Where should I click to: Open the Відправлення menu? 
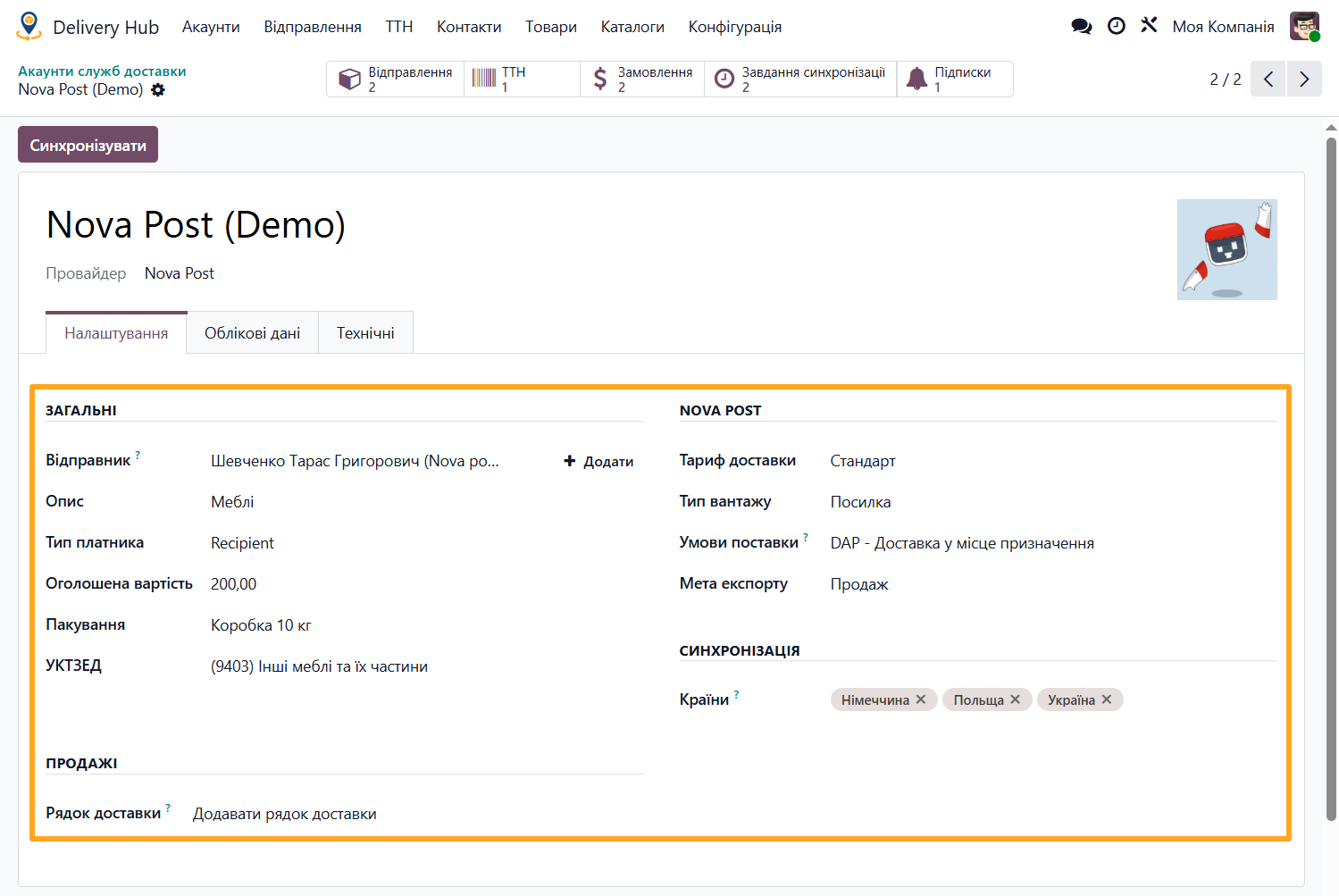click(x=313, y=27)
